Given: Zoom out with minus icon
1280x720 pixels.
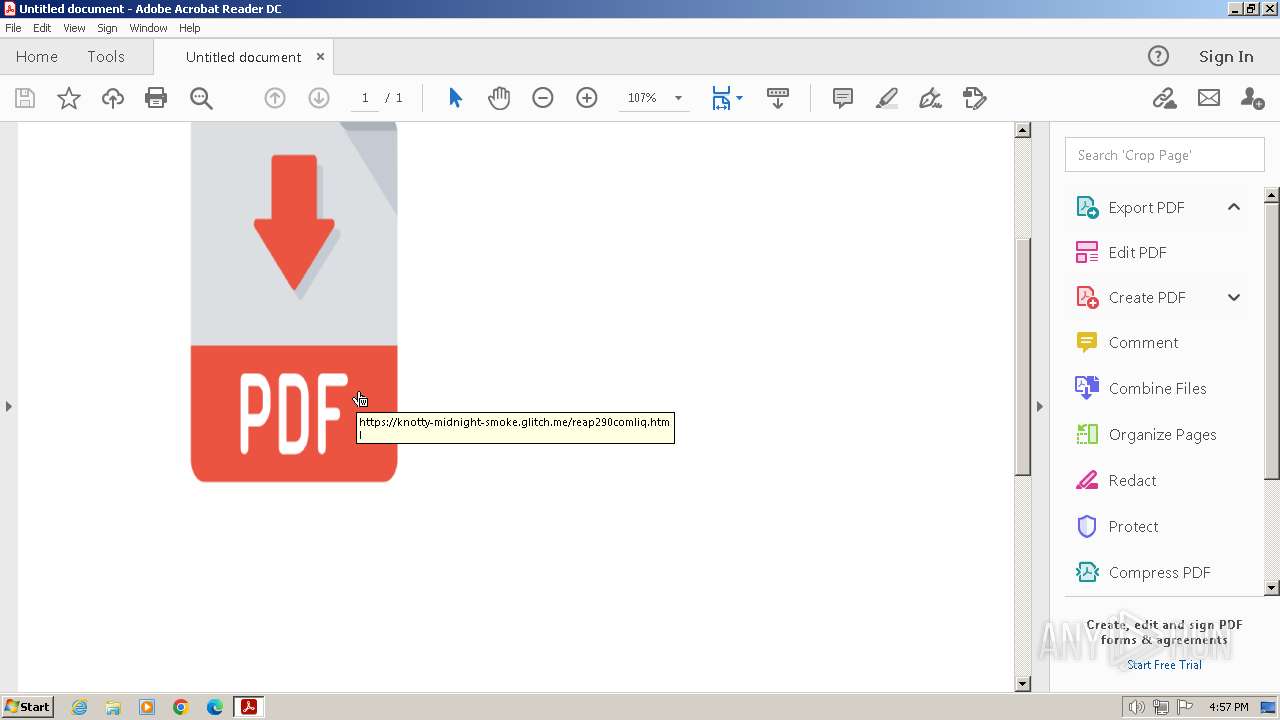Looking at the screenshot, I should (543, 98).
